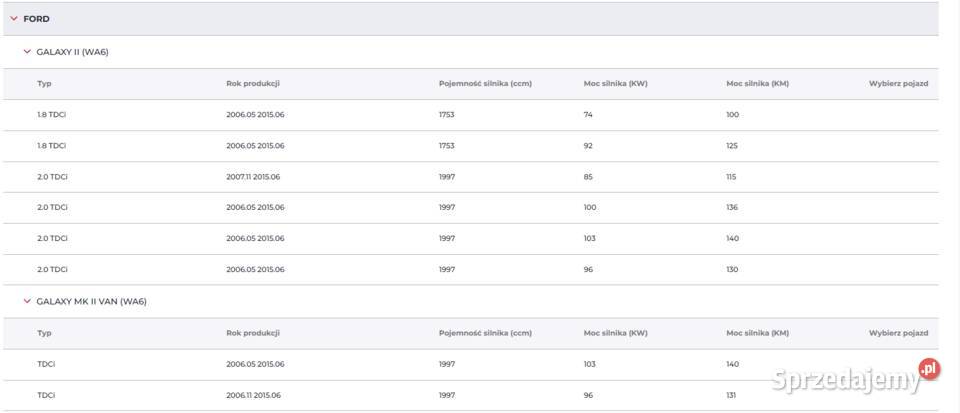Select the 2.0 TDCi row with 85 KW
Image resolution: width=960 pixels, height=413 pixels.
470,177
